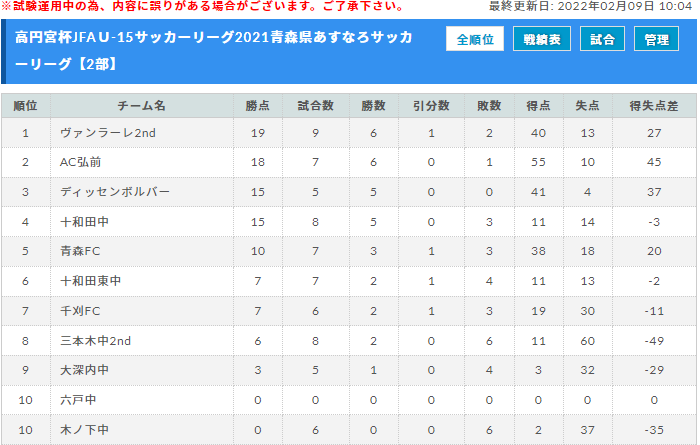Select the 三本木中2nd team name
Image resolution: width=700 pixels, height=445 pixels.
96,341
